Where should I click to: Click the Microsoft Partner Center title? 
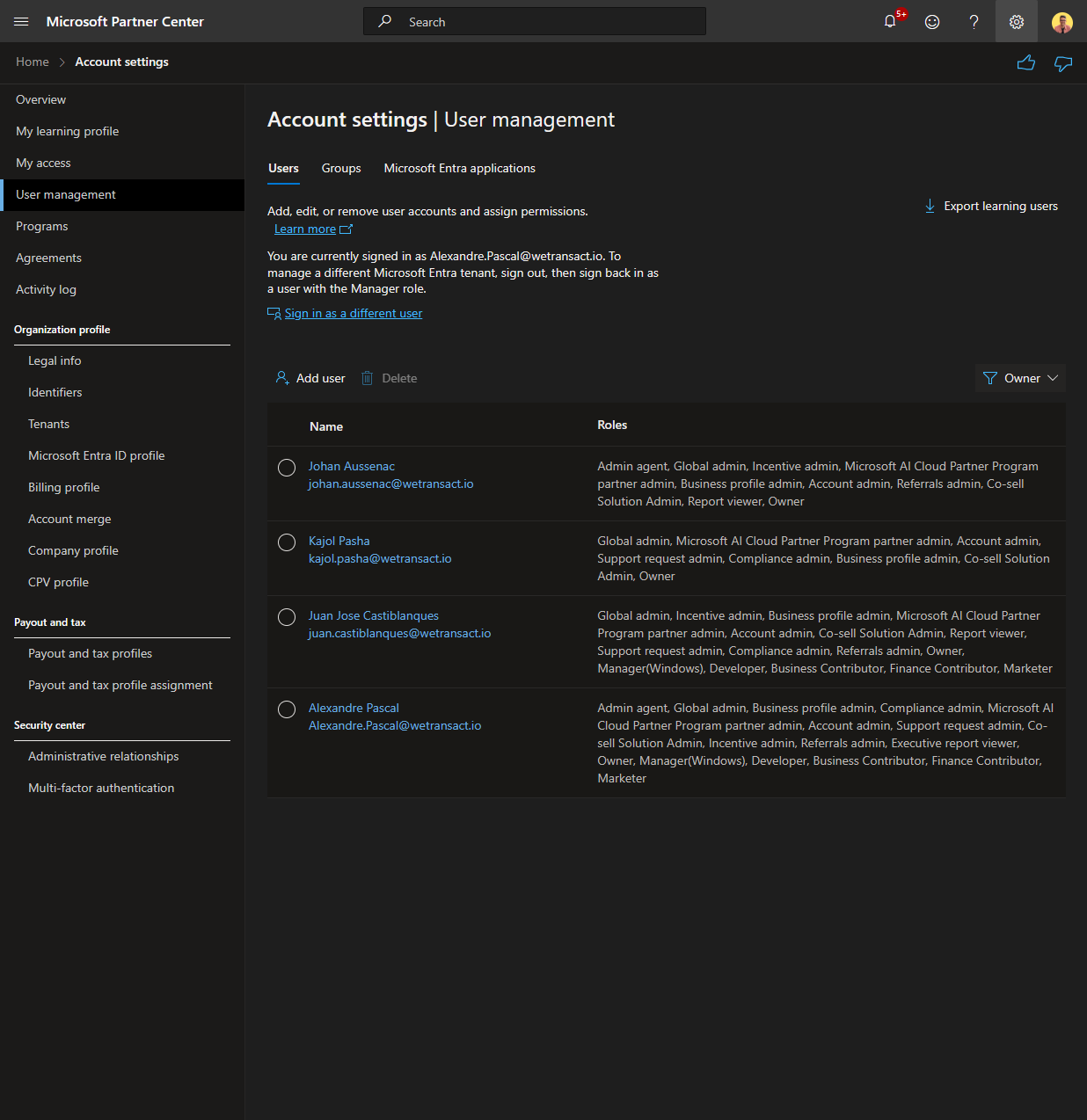click(125, 21)
